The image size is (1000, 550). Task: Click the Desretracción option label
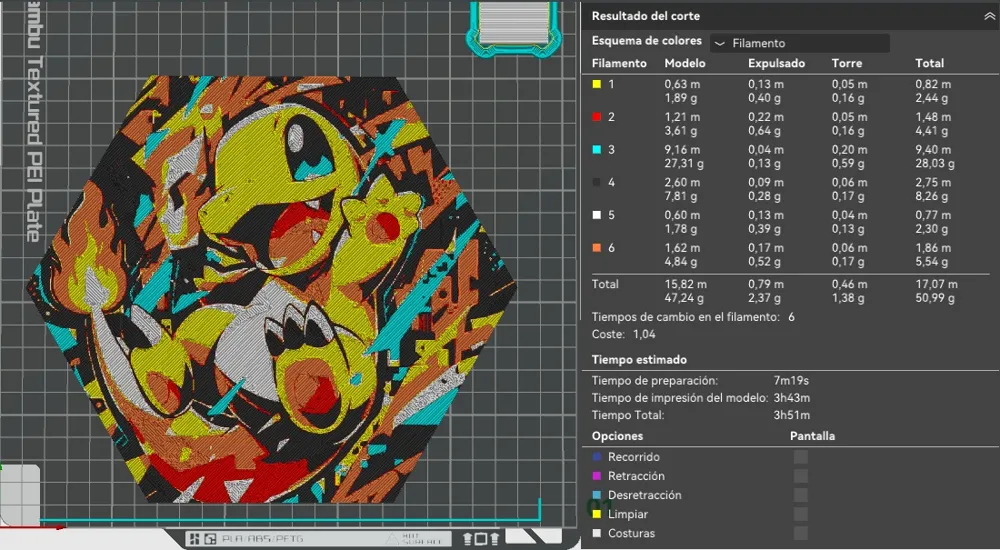tap(644, 495)
